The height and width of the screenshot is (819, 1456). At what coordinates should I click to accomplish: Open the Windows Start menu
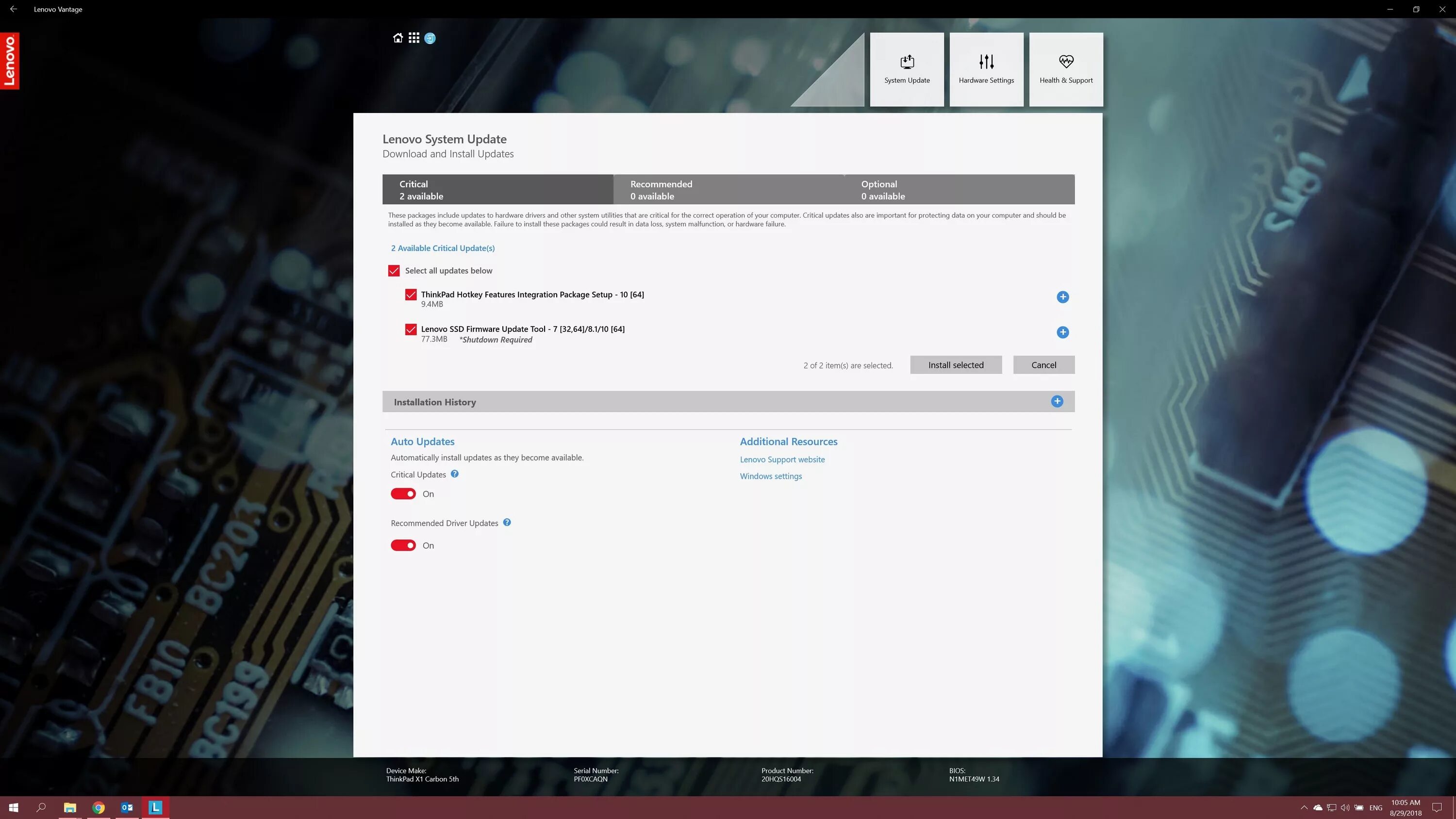click(x=14, y=808)
